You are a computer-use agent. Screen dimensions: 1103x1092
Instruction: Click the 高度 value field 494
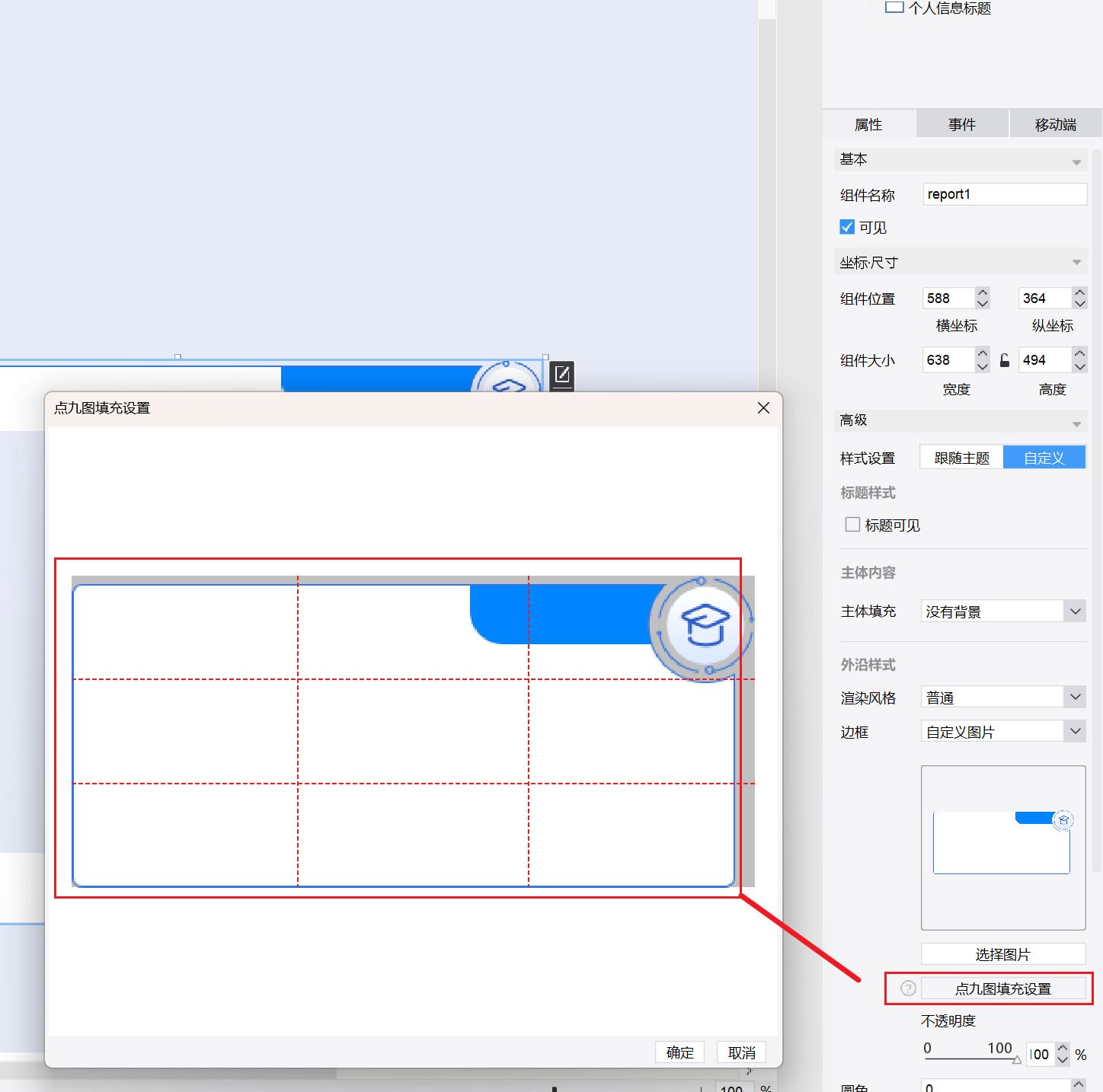pyautogui.click(x=1045, y=359)
